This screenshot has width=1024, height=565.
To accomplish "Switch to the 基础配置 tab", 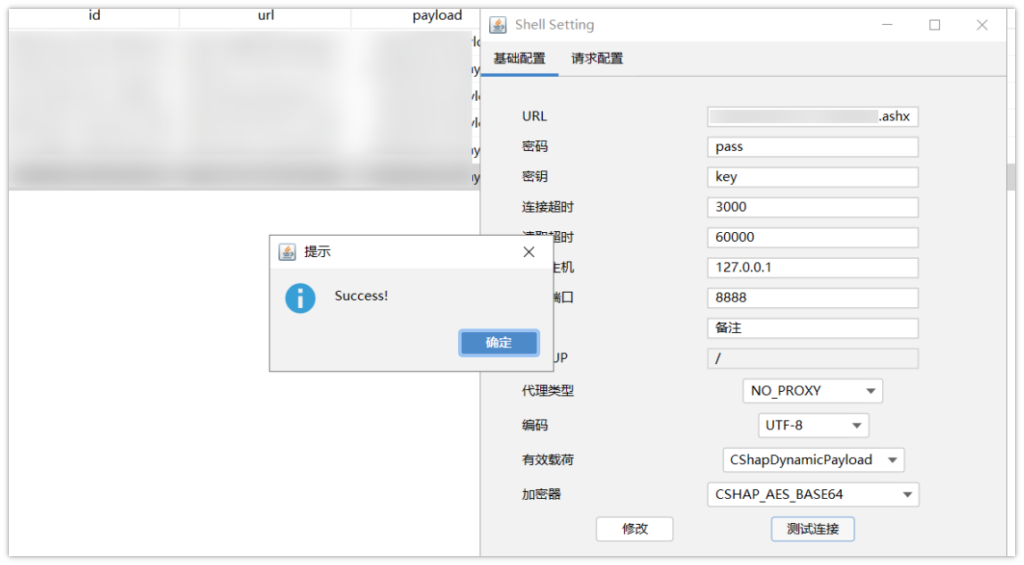I will (x=519, y=59).
